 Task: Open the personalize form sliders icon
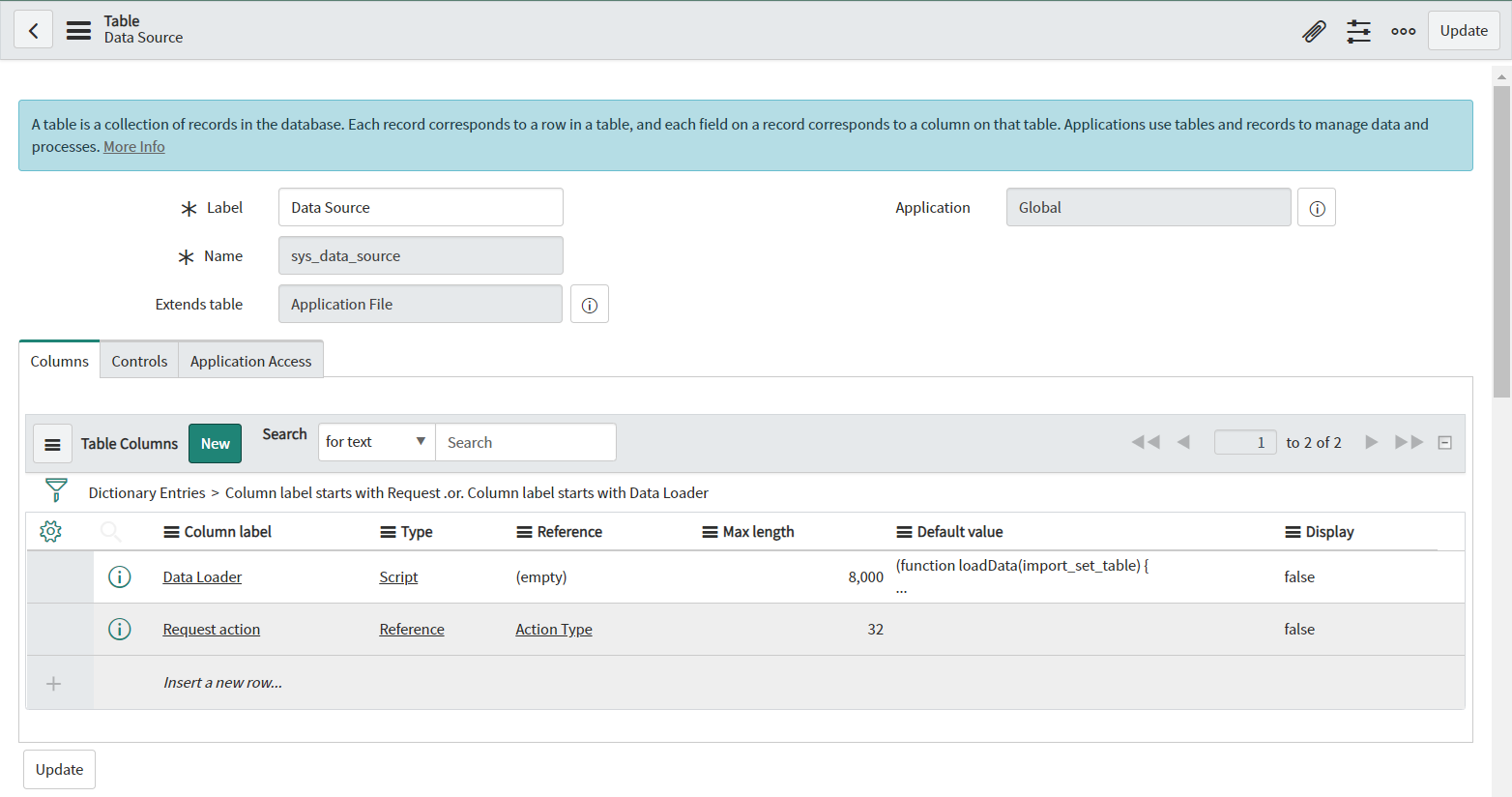click(x=1358, y=31)
